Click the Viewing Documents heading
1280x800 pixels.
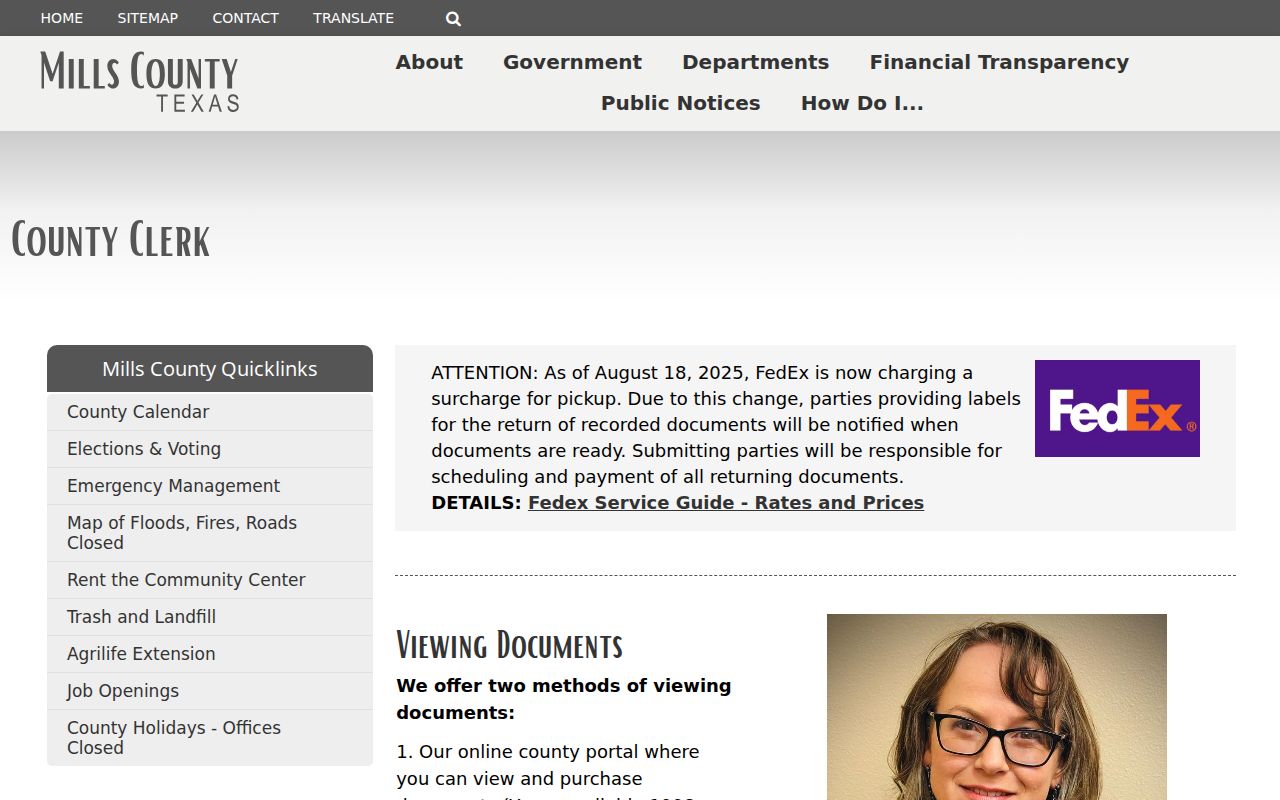(x=510, y=645)
